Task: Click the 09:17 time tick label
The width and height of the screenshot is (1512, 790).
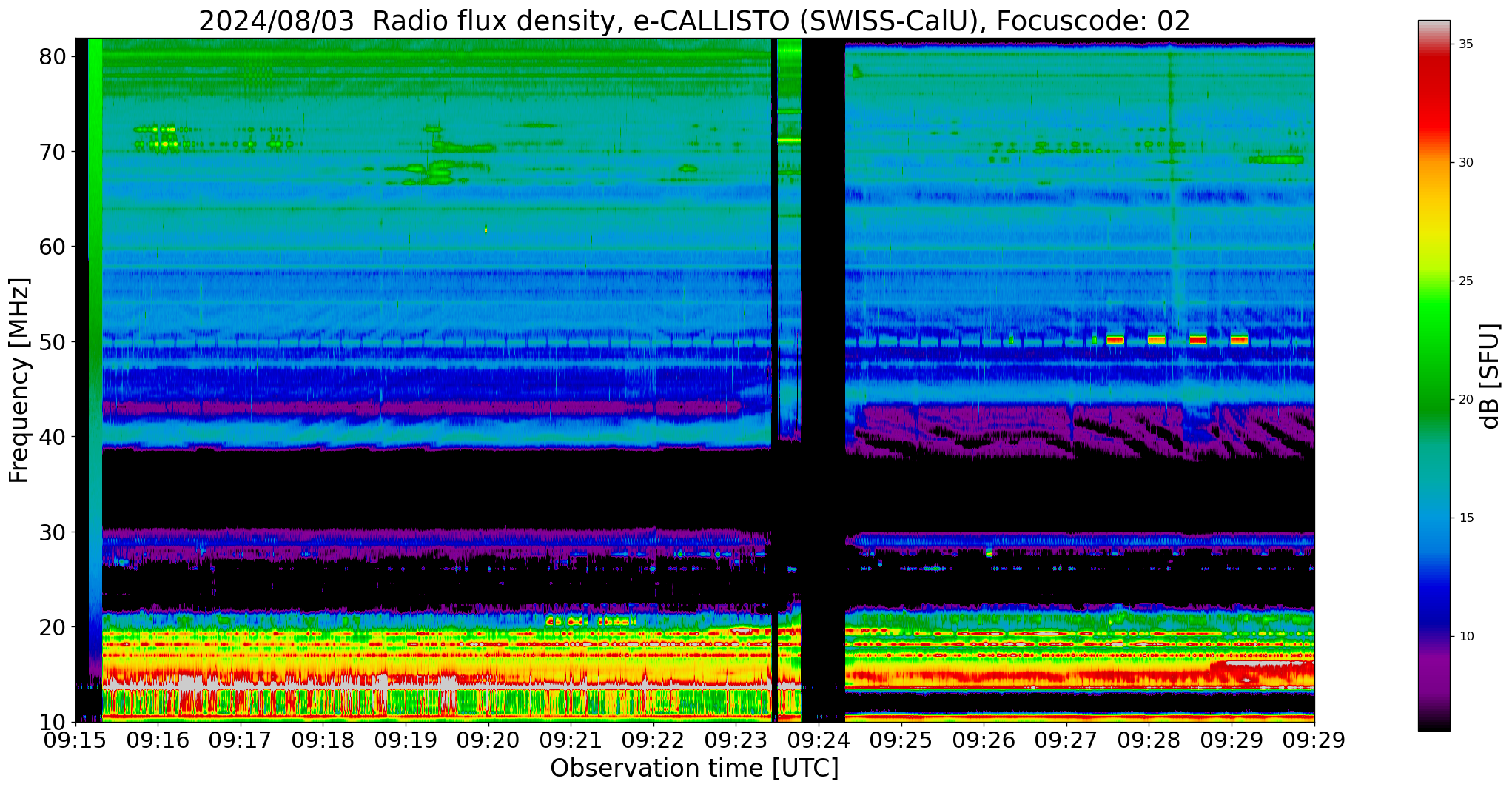Action: [x=241, y=740]
